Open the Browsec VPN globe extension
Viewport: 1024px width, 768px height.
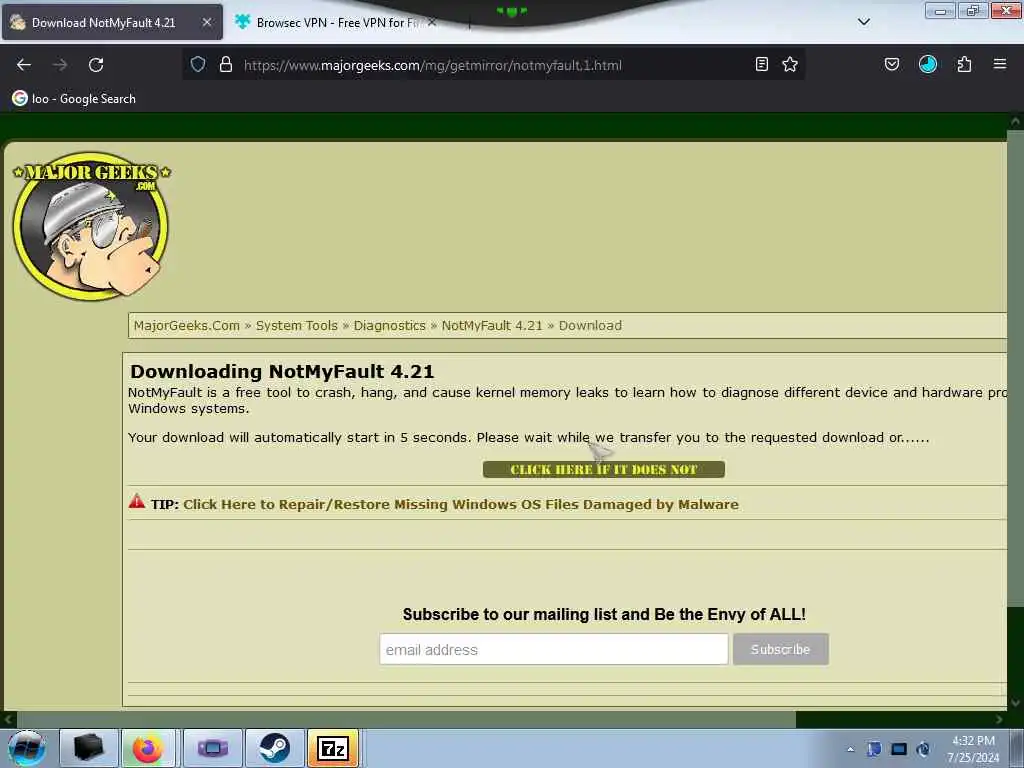(928, 64)
